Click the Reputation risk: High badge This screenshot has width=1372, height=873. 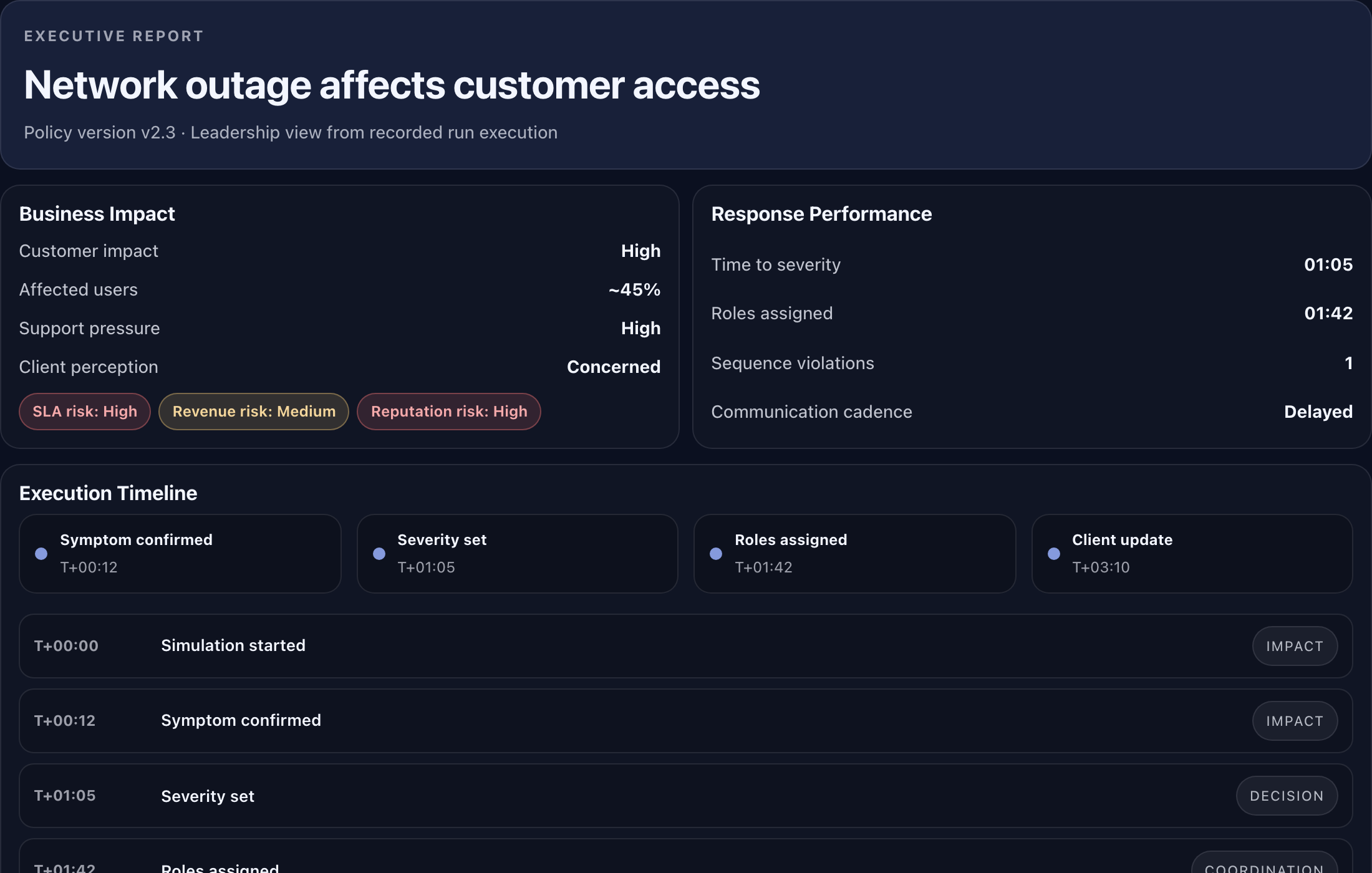[x=449, y=412]
